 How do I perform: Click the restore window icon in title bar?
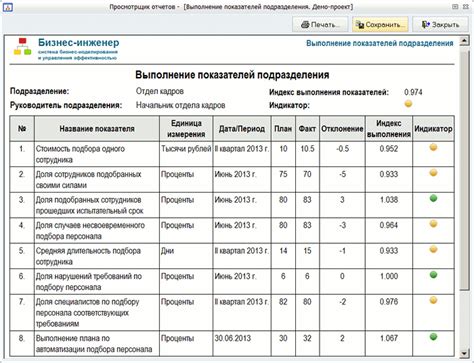tap(455, 7)
